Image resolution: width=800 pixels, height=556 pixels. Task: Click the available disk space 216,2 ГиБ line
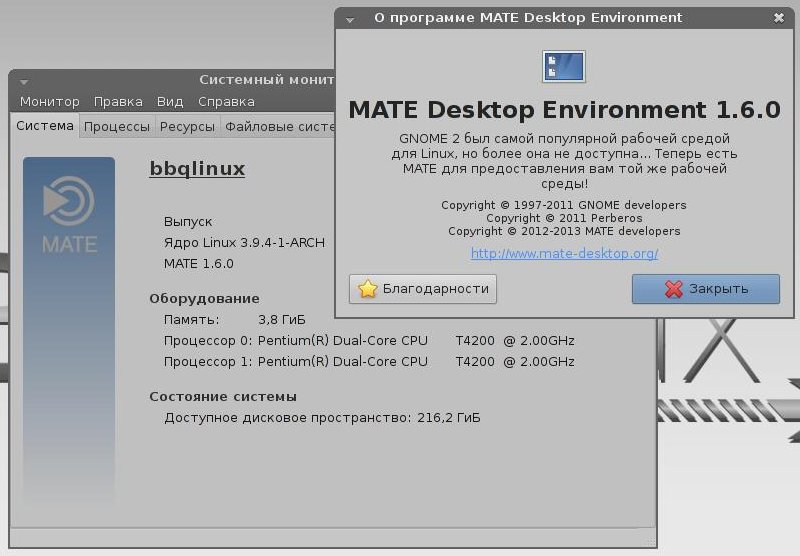point(322,418)
